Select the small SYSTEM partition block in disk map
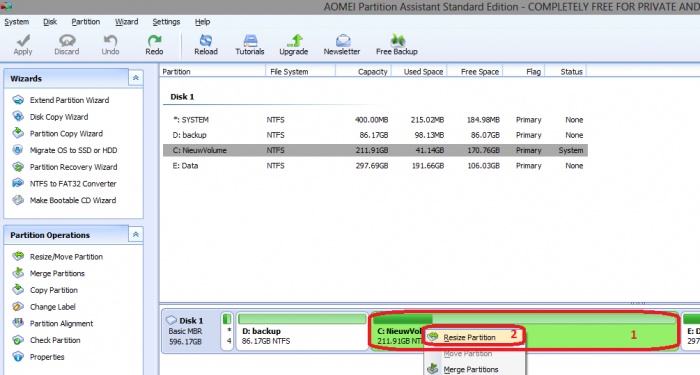The image size is (700, 375). click(227, 331)
